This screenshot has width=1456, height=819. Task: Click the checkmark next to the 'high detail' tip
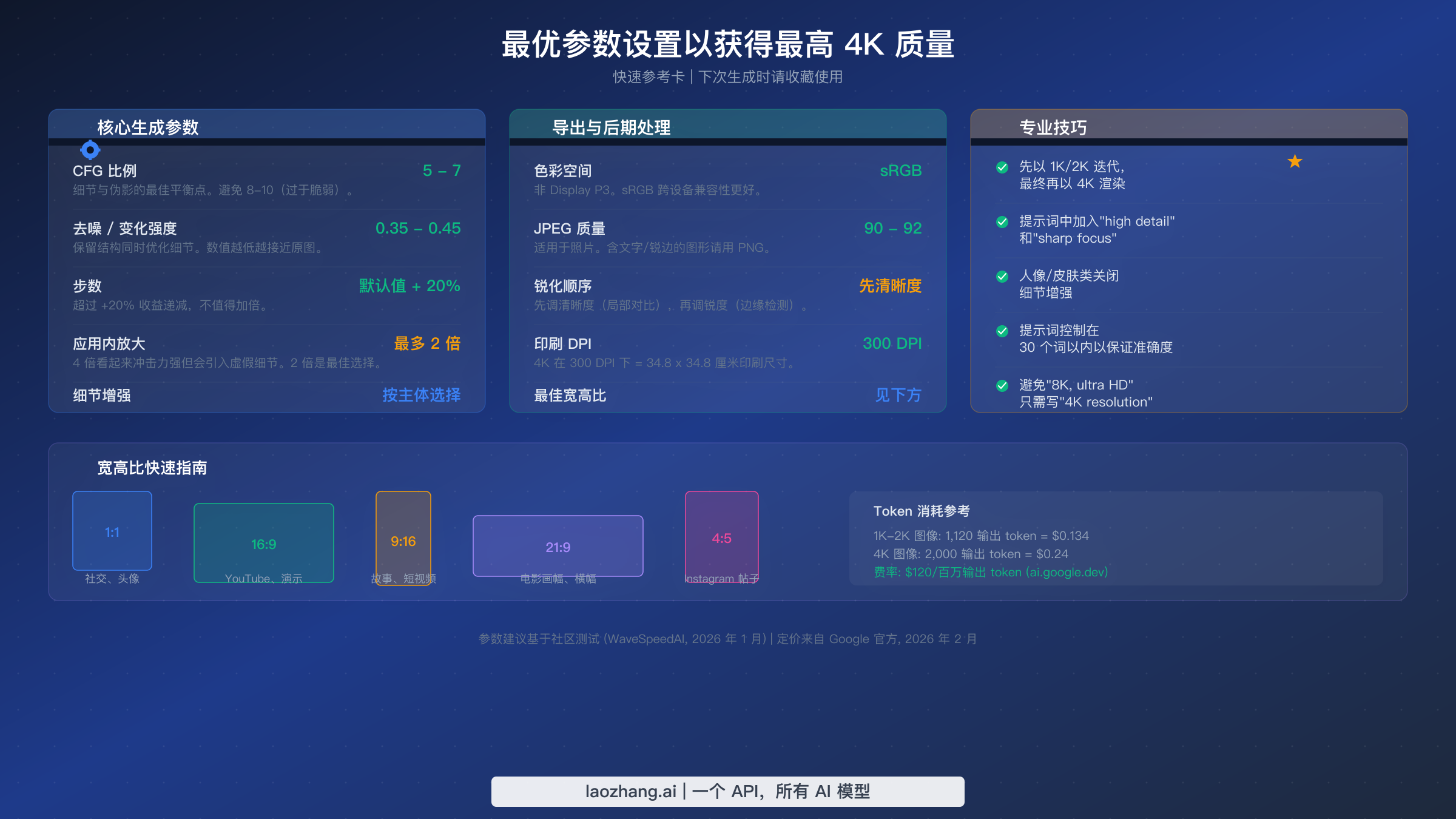tap(1002, 222)
